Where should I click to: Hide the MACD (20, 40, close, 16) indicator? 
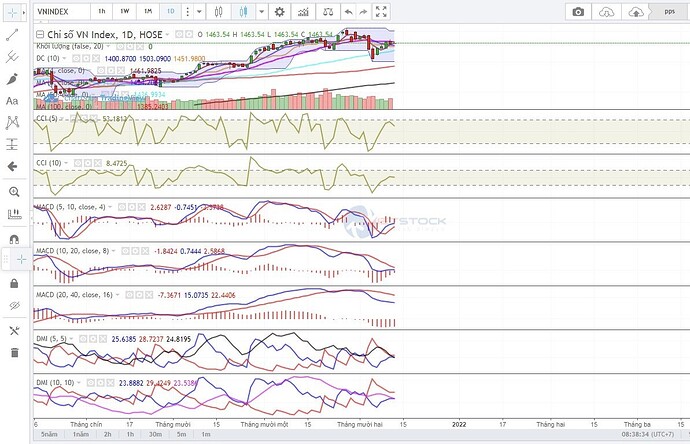click(x=129, y=295)
